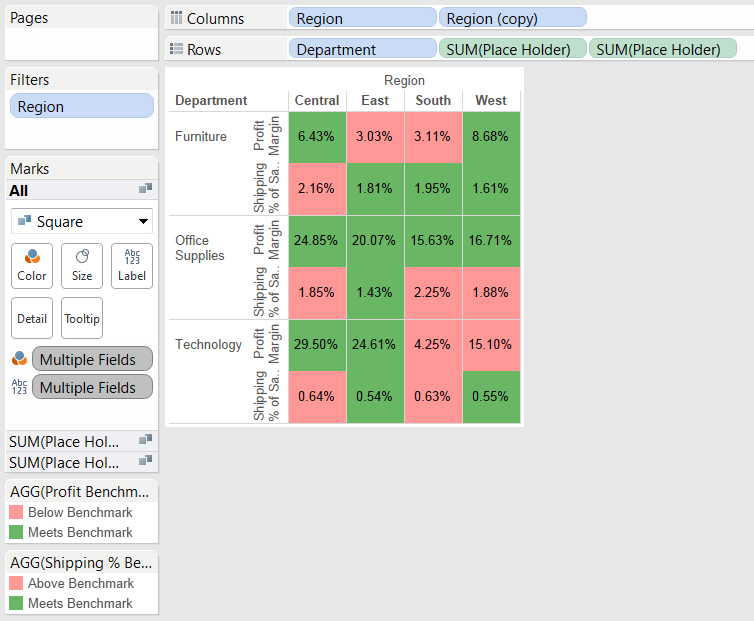Open the Color marks card button

click(x=32, y=266)
